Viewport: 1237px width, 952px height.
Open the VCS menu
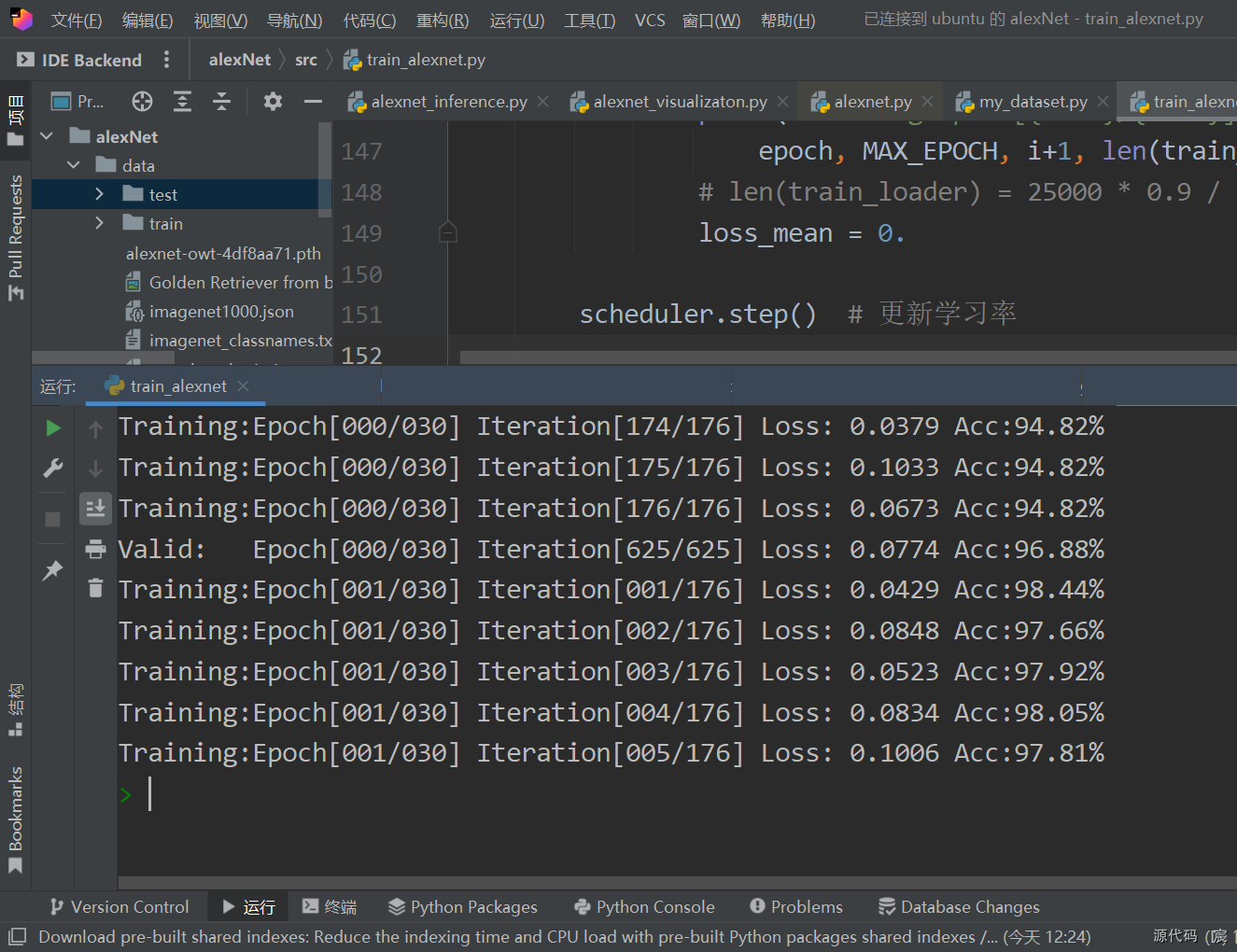coord(650,20)
